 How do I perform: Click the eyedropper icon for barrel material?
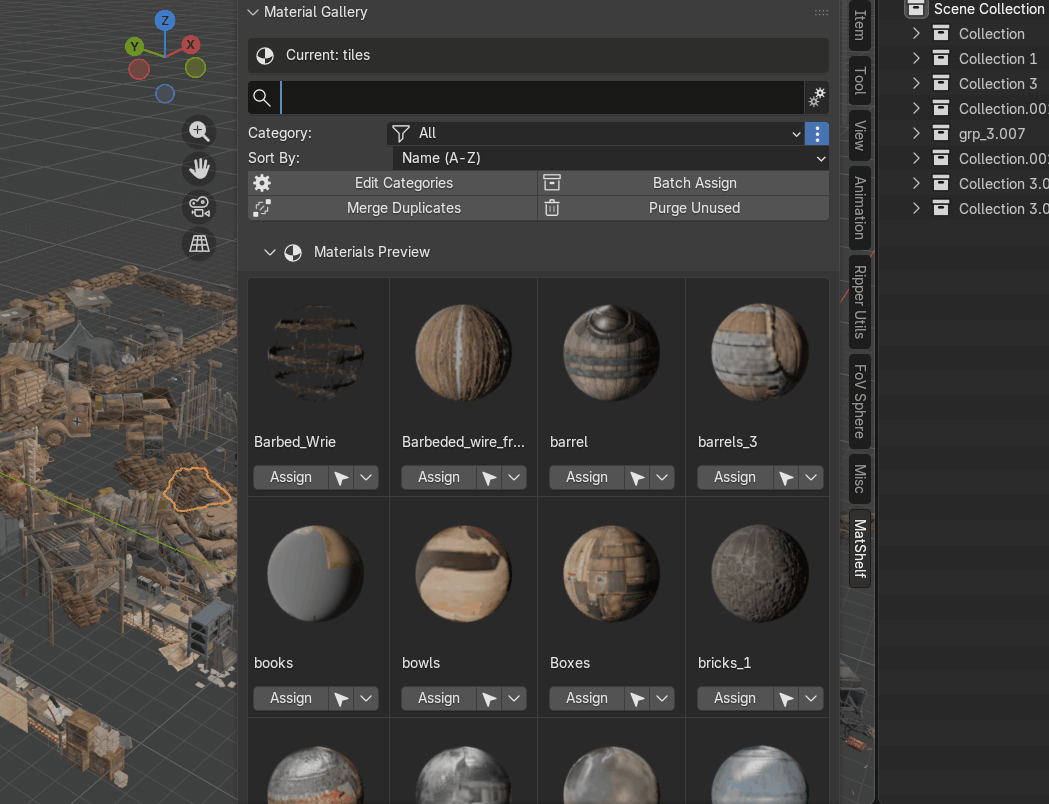click(x=637, y=478)
